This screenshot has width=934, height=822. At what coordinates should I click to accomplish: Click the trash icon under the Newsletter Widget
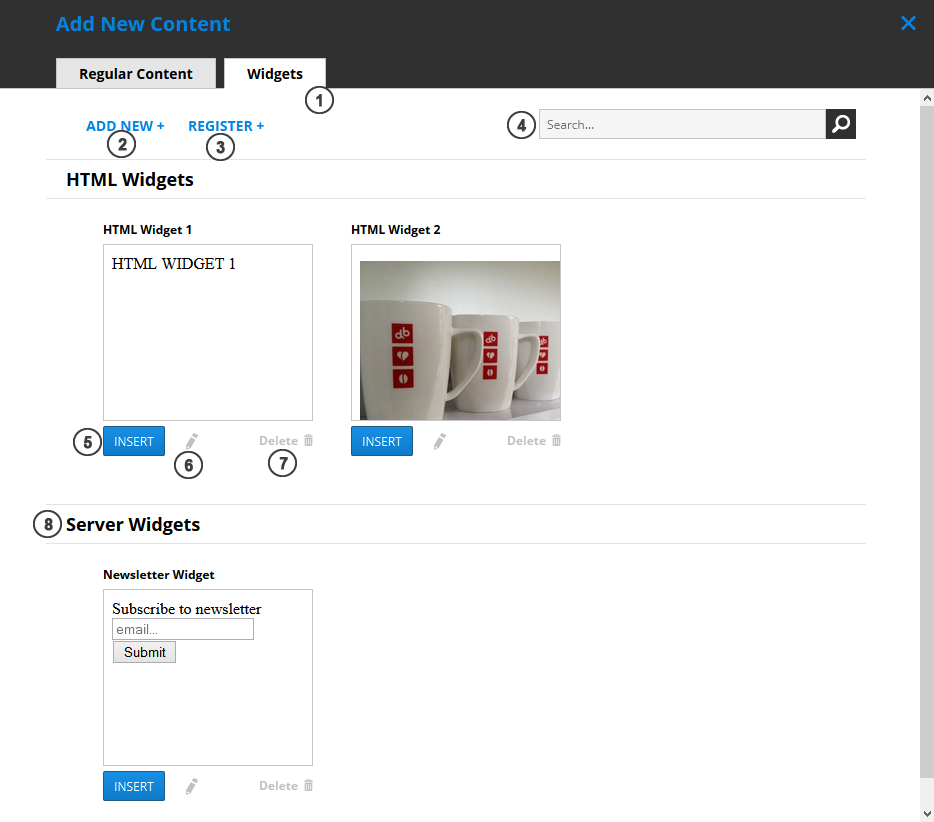[x=307, y=785]
